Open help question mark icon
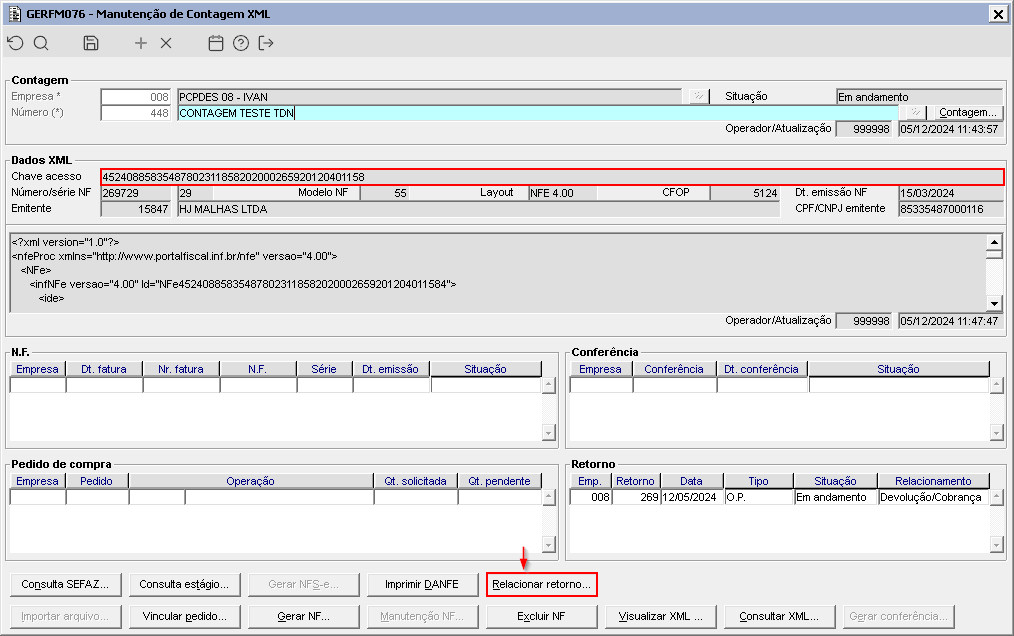Viewport: 1014px width, 636px height. point(241,43)
